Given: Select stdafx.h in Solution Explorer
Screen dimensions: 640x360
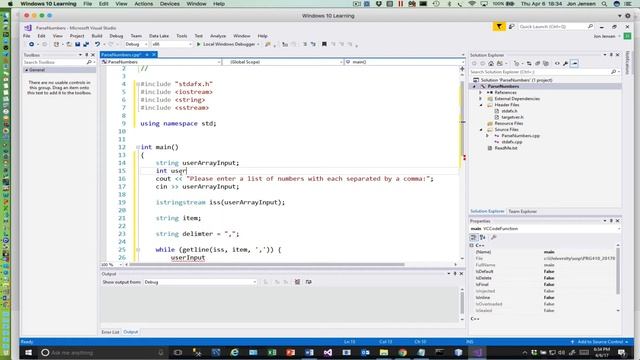Looking at the screenshot, I should pyautogui.click(x=509, y=111).
